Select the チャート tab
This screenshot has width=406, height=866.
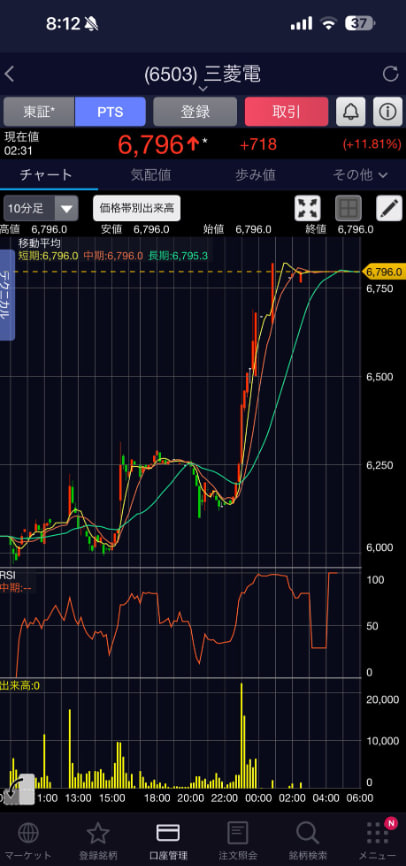(46, 175)
